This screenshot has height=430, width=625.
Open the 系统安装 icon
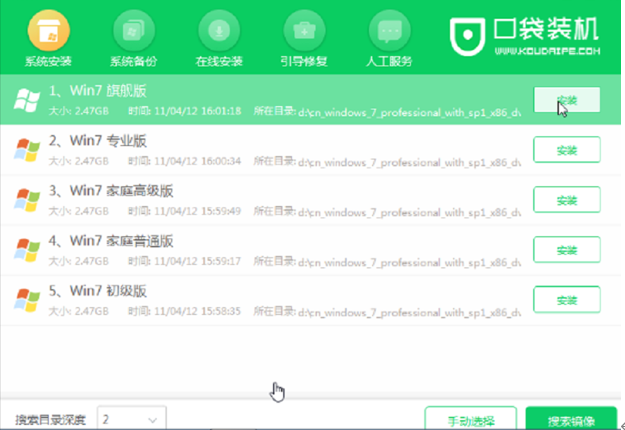click(x=49, y=31)
